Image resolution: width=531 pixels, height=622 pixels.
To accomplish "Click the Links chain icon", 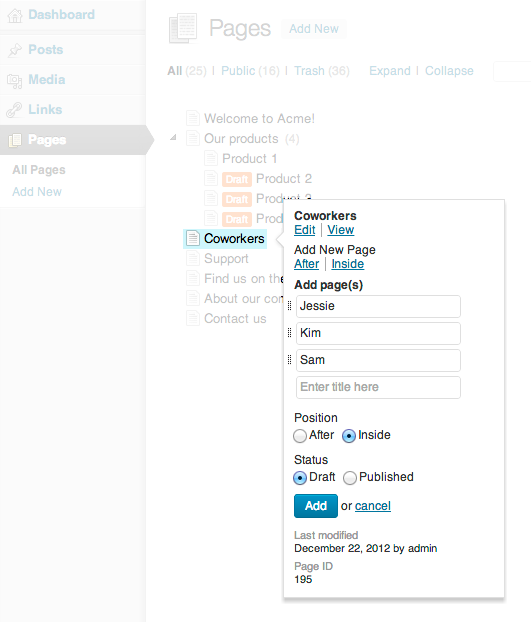I will coord(14,110).
